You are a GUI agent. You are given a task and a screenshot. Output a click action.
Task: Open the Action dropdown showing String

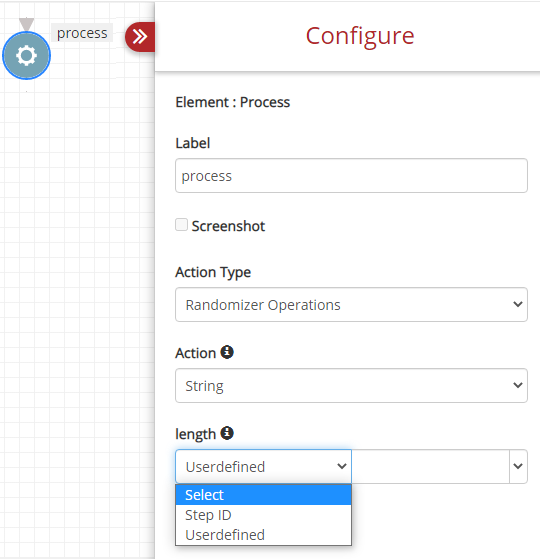351,385
